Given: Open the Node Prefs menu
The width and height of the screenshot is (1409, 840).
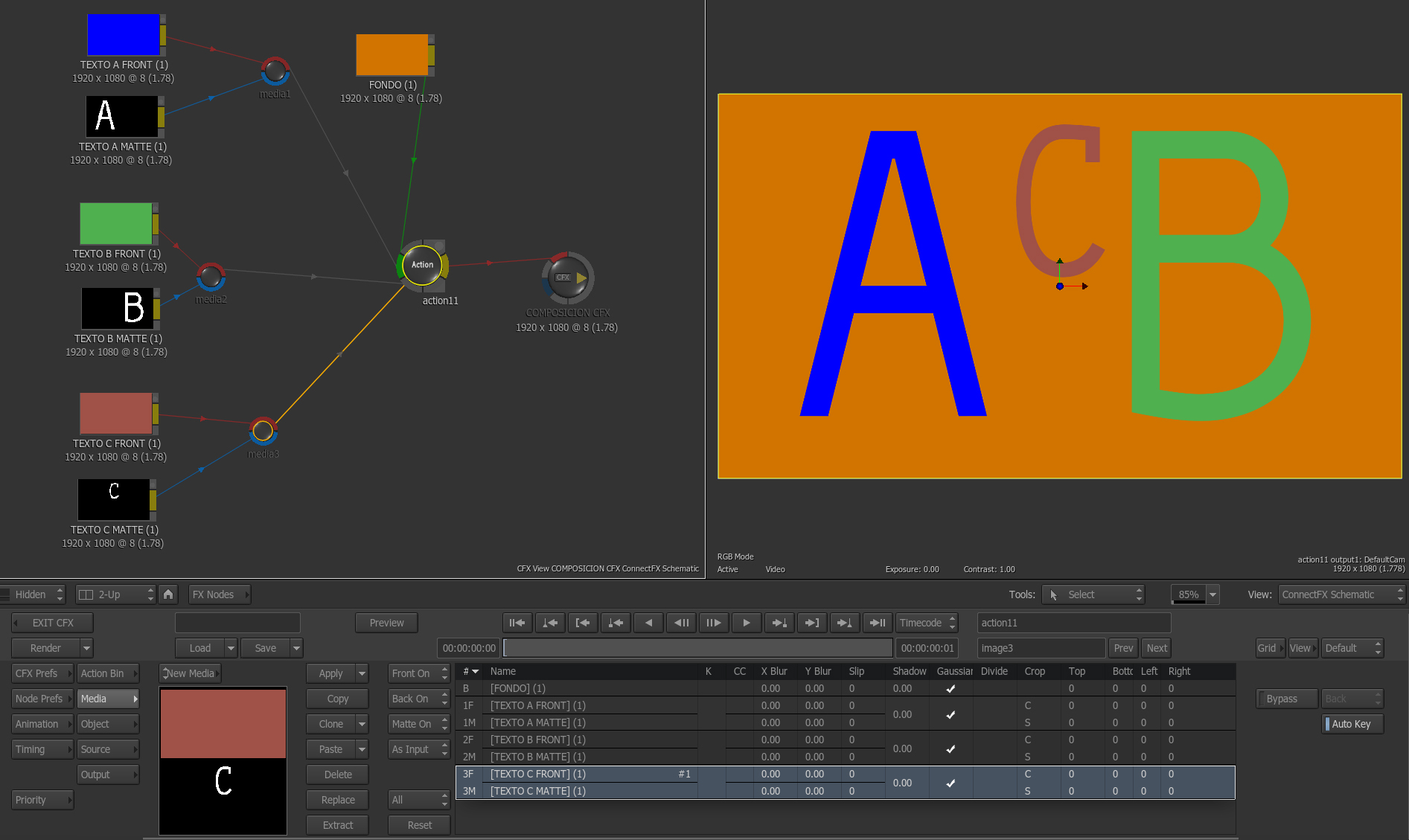Looking at the screenshot, I should 42,699.
